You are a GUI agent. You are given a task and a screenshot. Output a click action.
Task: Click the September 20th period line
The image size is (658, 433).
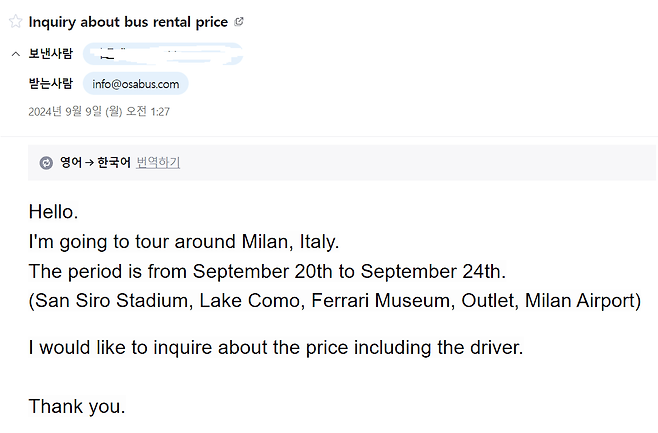[268, 271]
